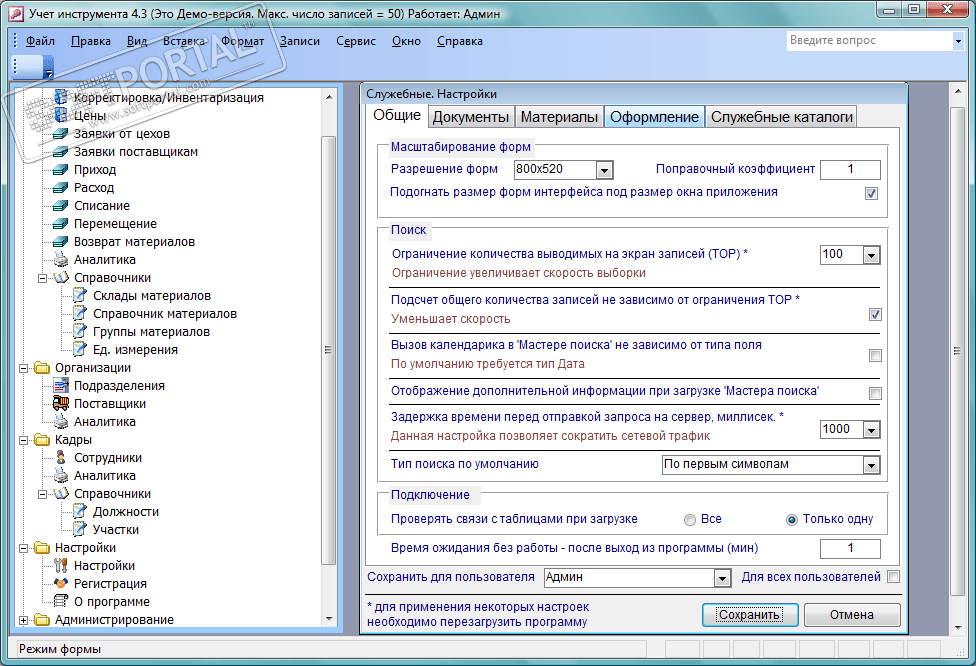Open the Тип поиска по умолчанию dropdown
The width and height of the screenshot is (976, 666).
[871, 465]
